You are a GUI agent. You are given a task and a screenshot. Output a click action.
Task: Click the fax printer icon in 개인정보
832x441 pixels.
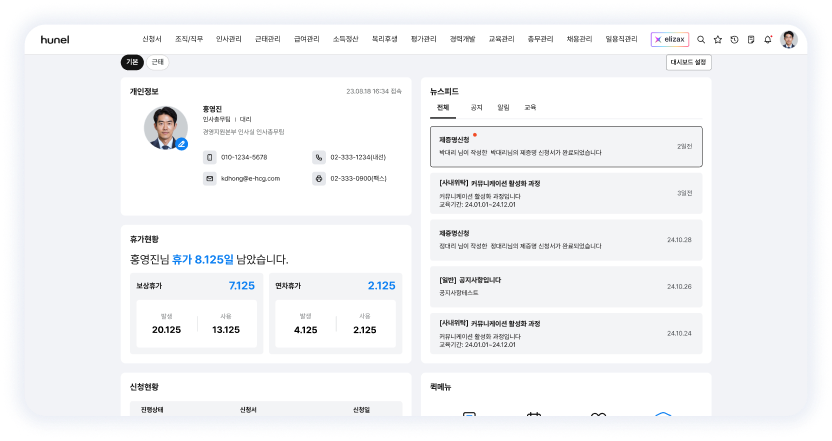pos(319,178)
